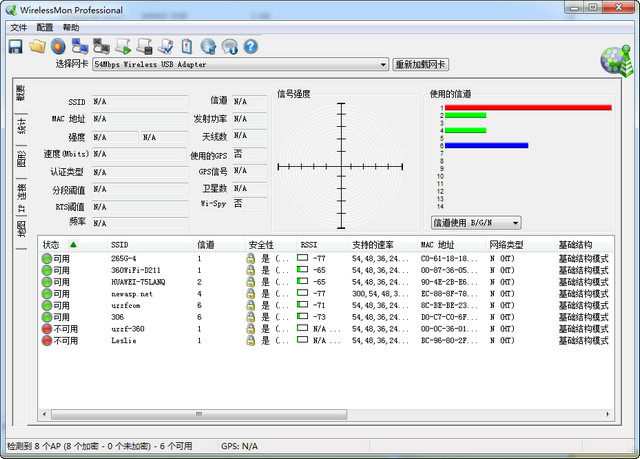This screenshot has height=459, width=640.
Task: Click the floppy disk save icon
Action: click(x=16, y=46)
